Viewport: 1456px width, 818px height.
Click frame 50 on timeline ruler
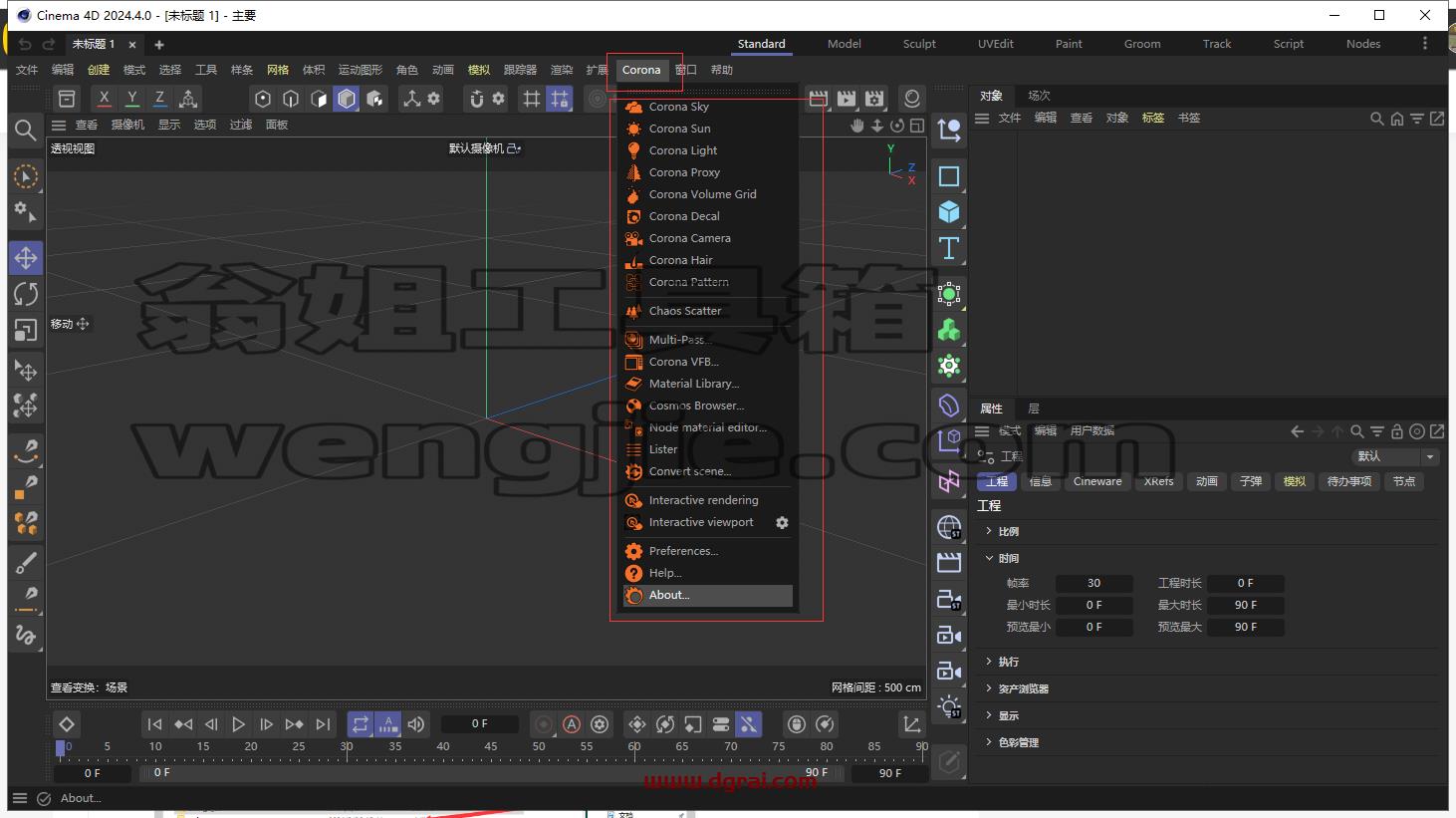539,746
